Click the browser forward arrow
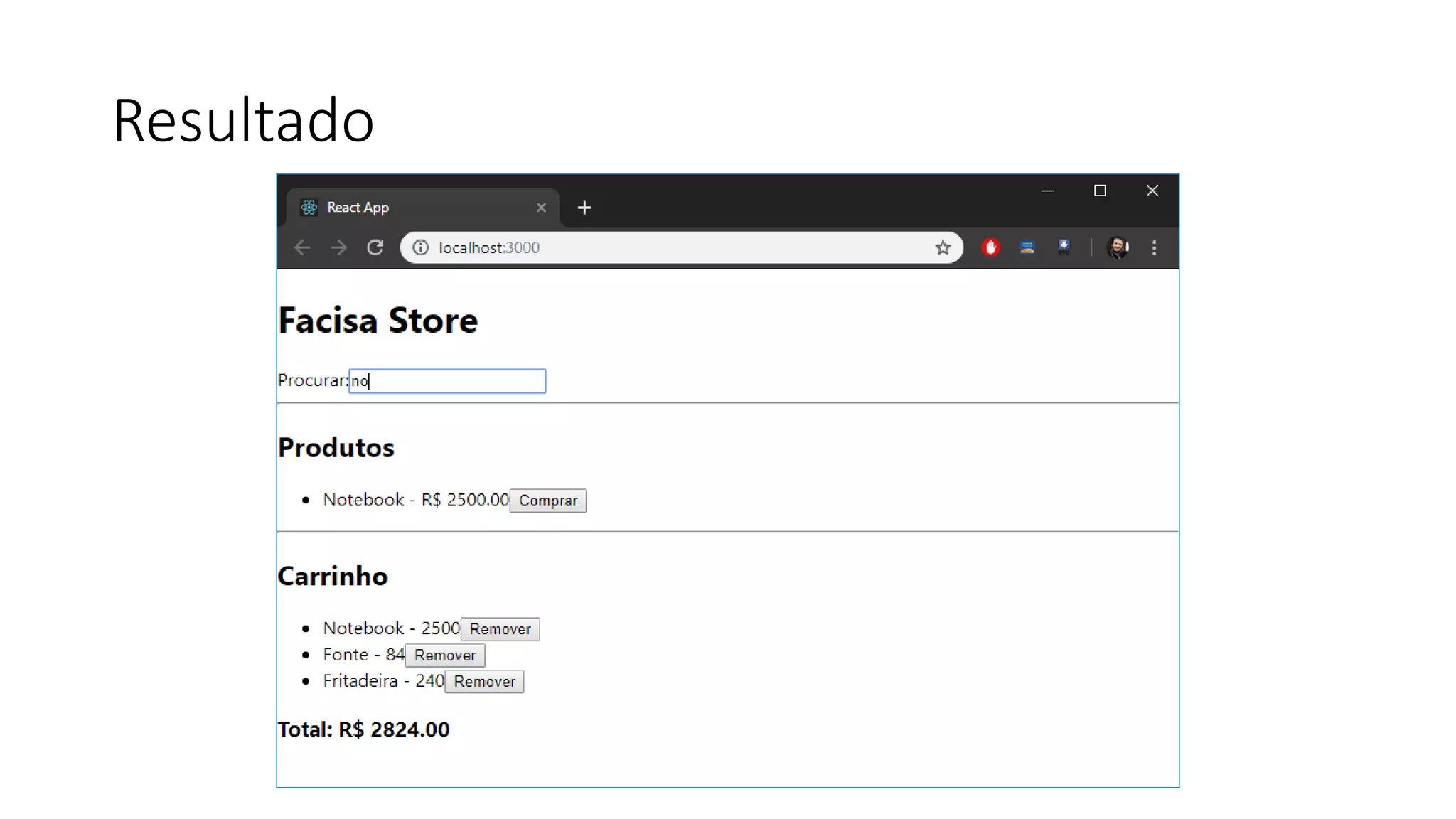The image size is (1456, 819). (x=338, y=247)
